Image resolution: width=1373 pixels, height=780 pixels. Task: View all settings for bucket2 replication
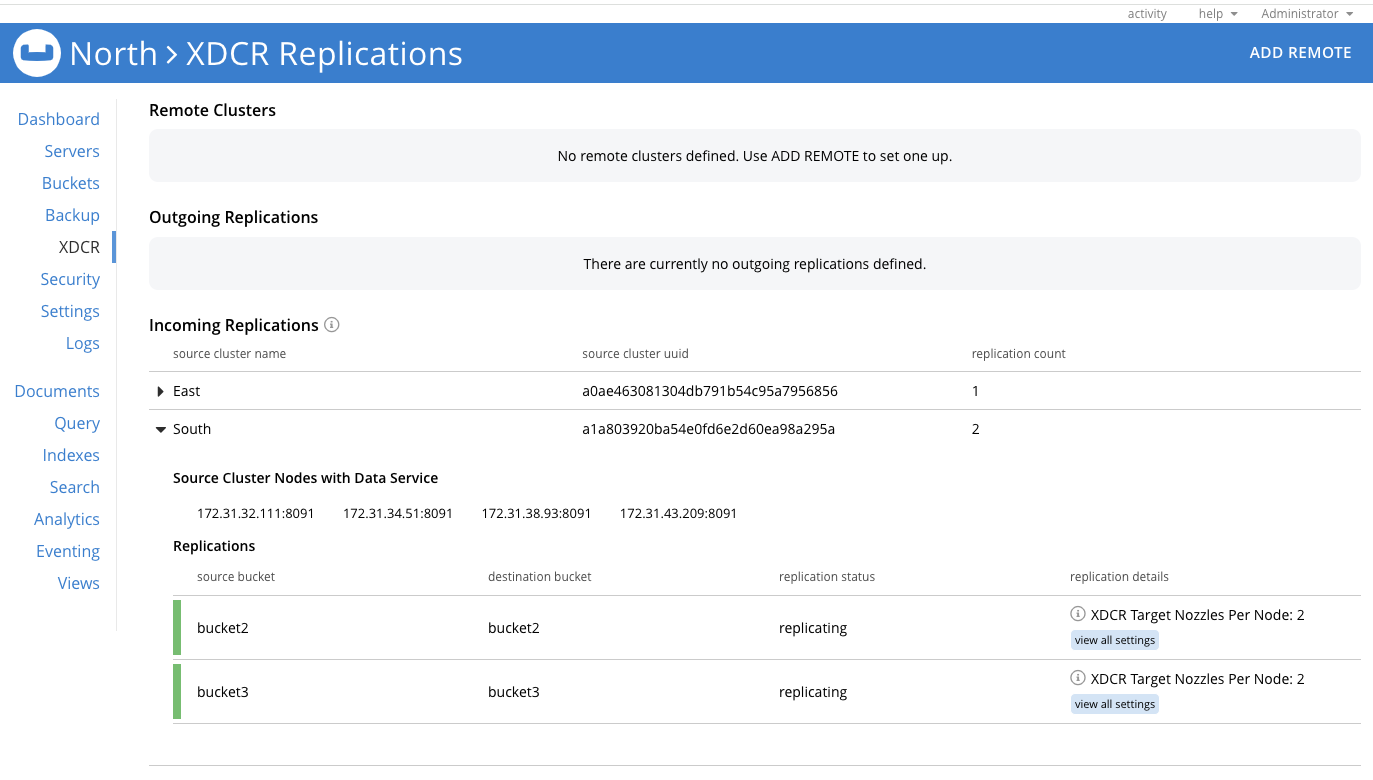click(x=1114, y=640)
